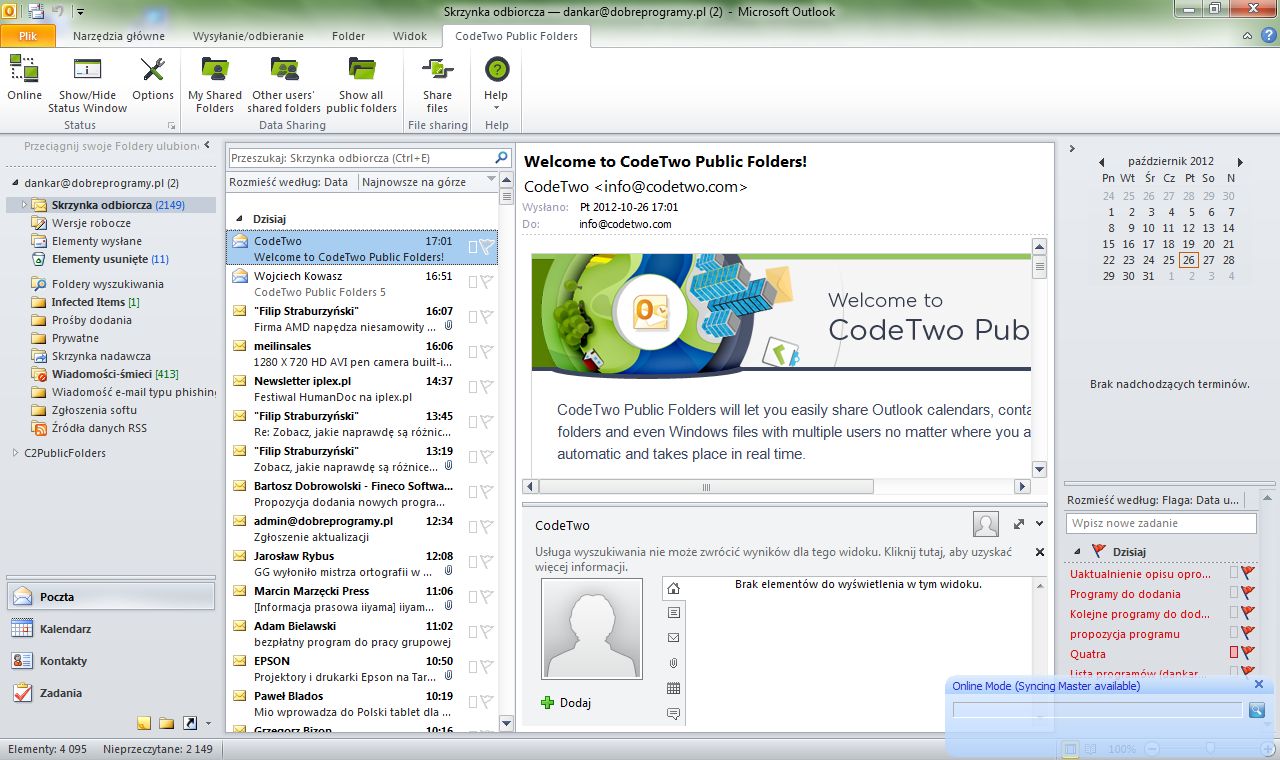Image resolution: width=1280 pixels, height=760 pixels.
Task: Collapse the People Pane chevron
Action: (1040, 524)
